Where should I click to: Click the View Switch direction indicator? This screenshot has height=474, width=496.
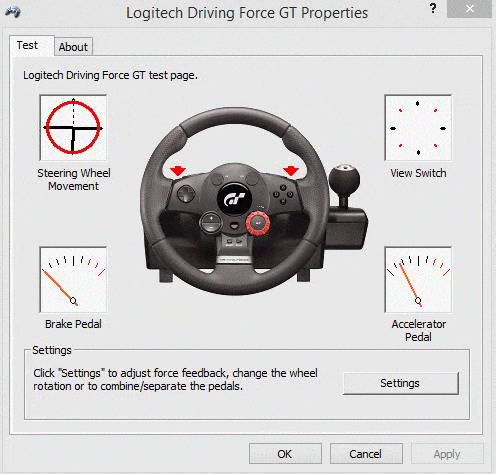click(x=418, y=128)
